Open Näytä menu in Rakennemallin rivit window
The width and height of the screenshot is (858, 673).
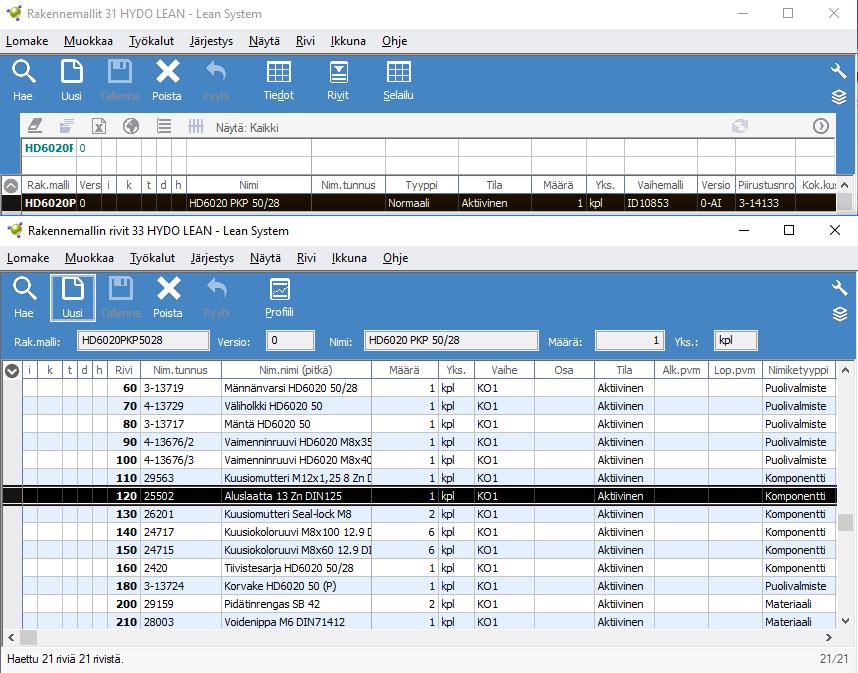pyautogui.click(x=265, y=258)
